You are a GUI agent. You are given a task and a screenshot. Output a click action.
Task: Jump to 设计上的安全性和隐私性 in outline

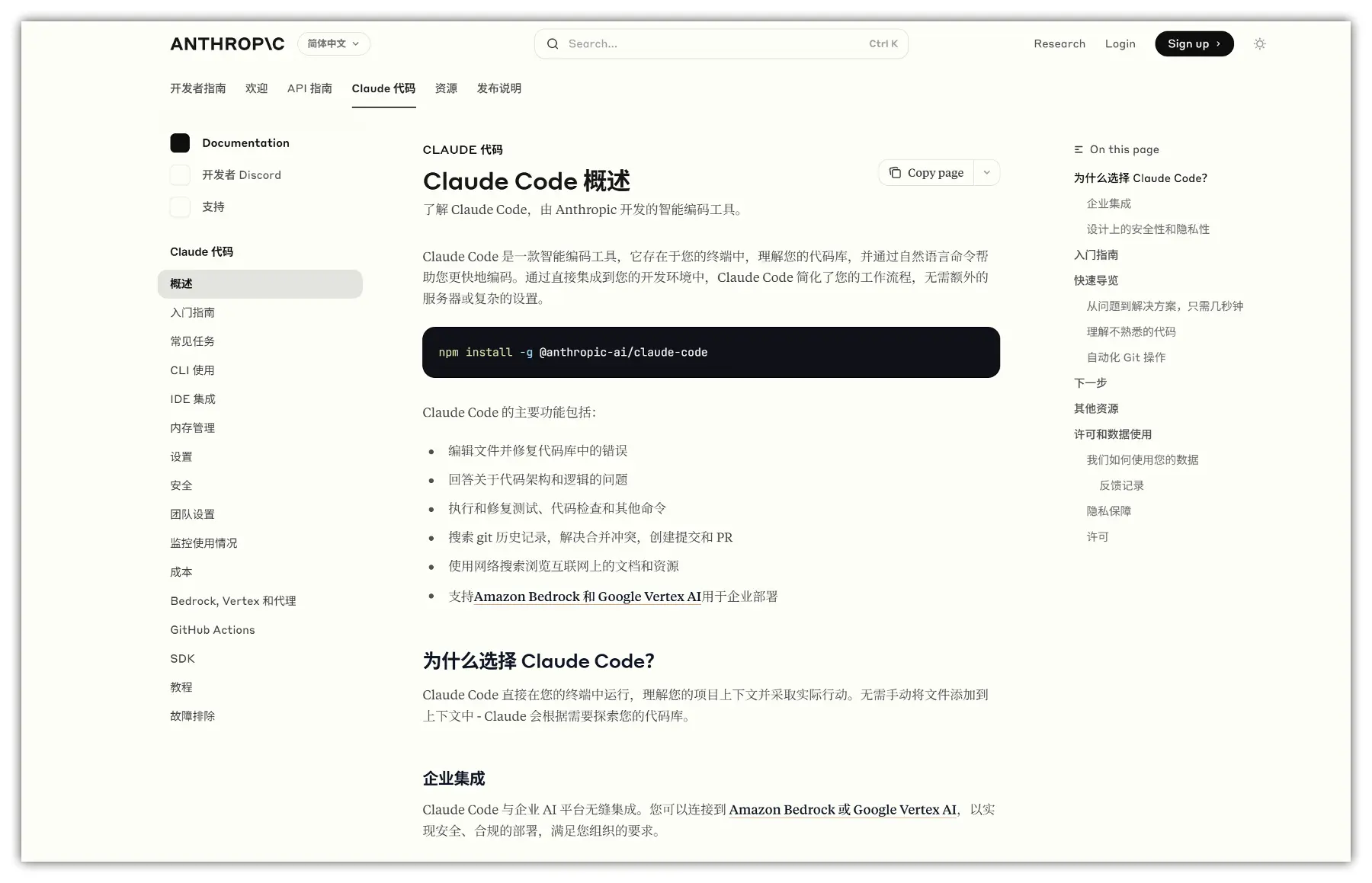click(1148, 229)
